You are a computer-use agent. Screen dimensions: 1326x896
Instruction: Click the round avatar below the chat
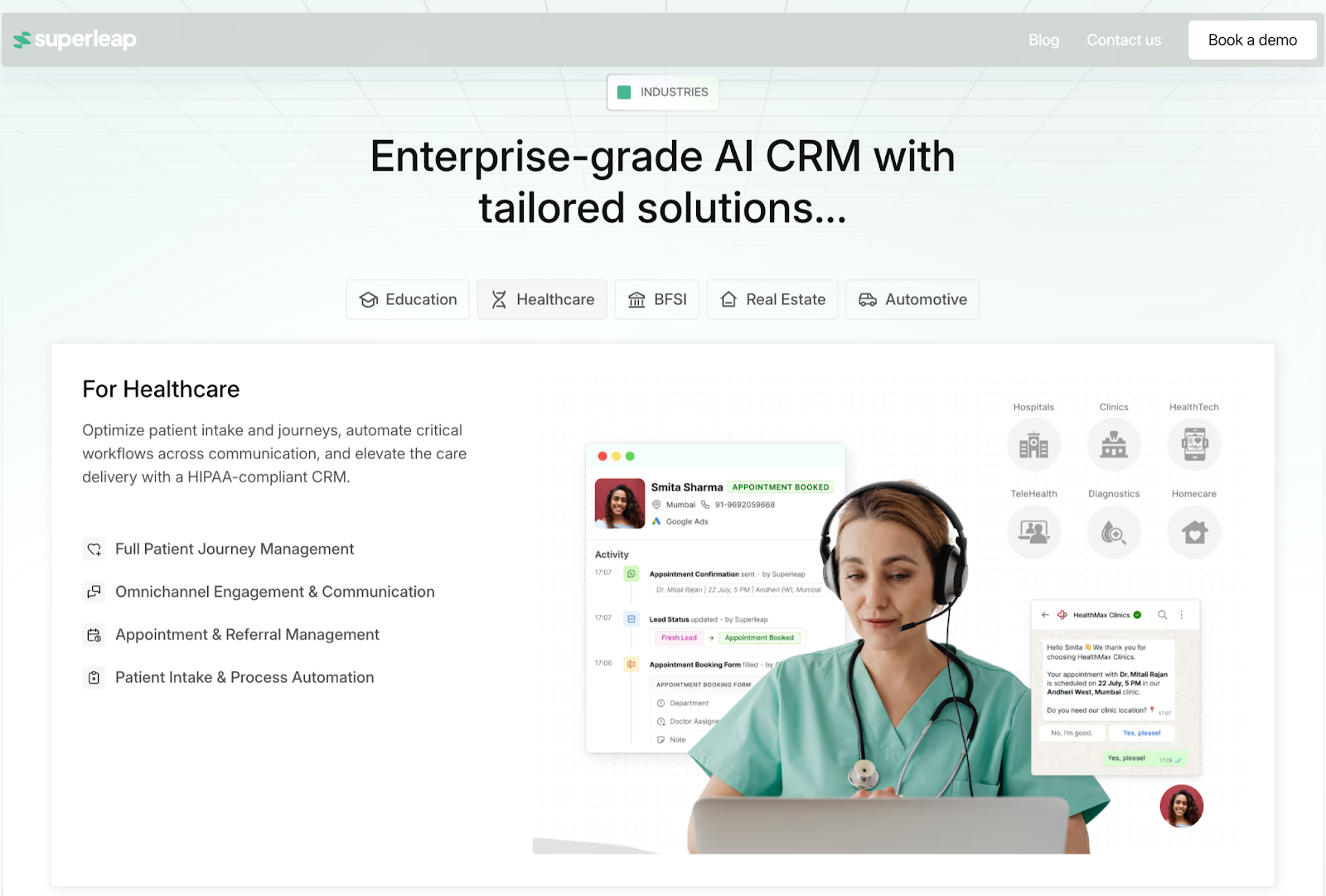point(1182,806)
